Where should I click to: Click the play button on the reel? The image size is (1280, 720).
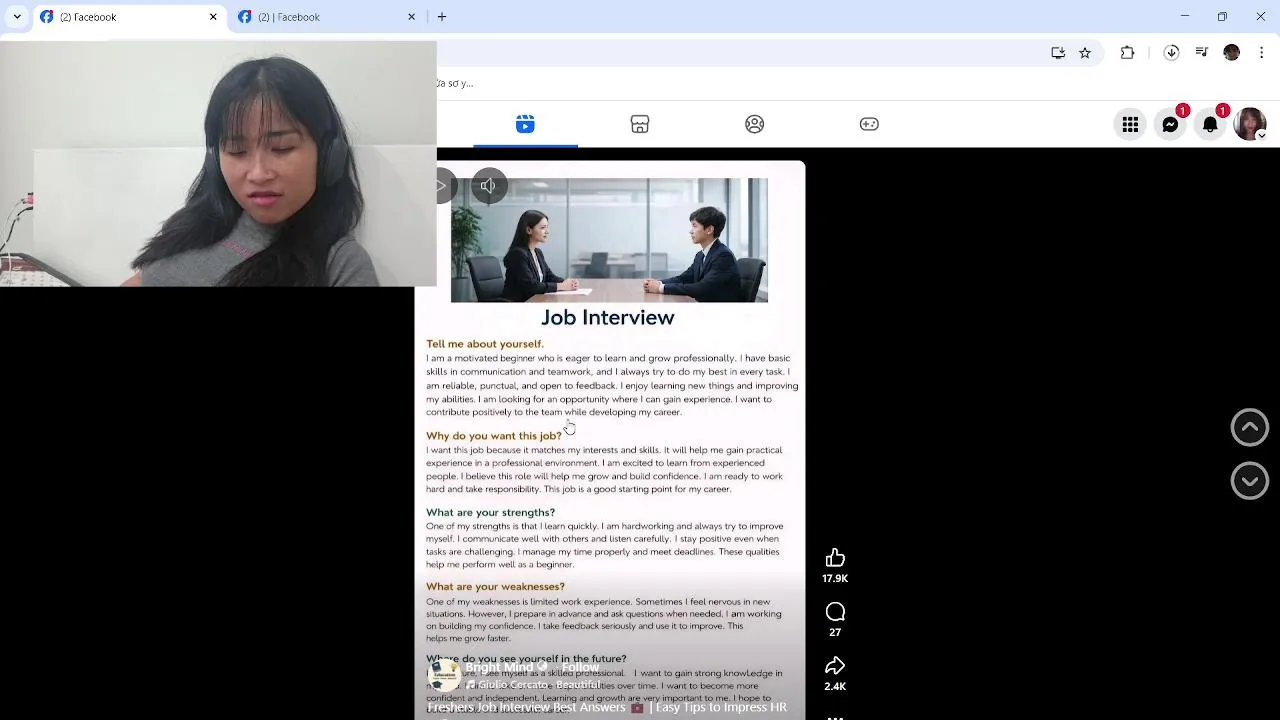click(444, 186)
